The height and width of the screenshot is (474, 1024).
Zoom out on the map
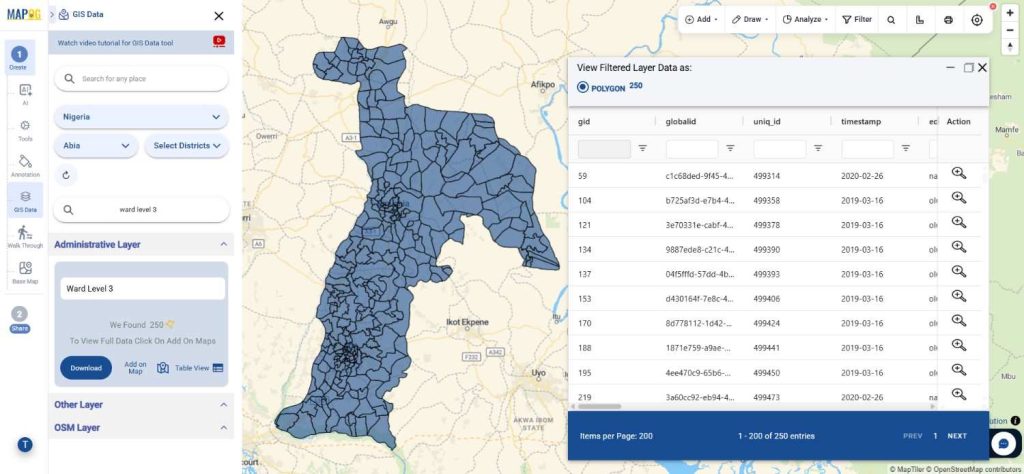pos(1010,29)
